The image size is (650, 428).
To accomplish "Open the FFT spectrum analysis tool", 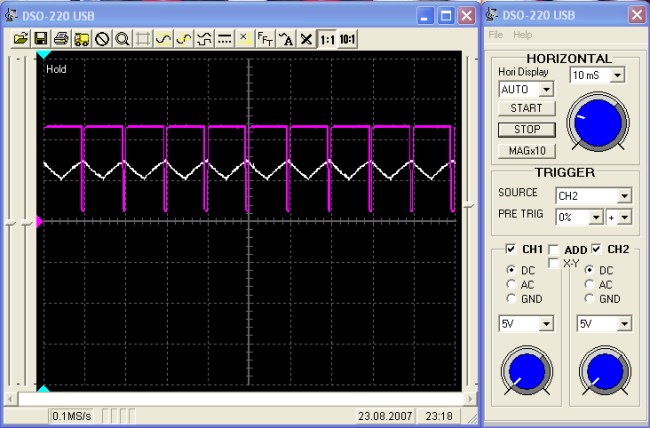I will click(265, 39).
